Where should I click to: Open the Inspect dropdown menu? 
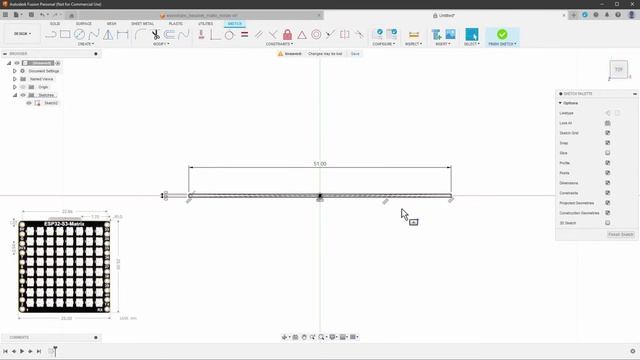[413, 44]
